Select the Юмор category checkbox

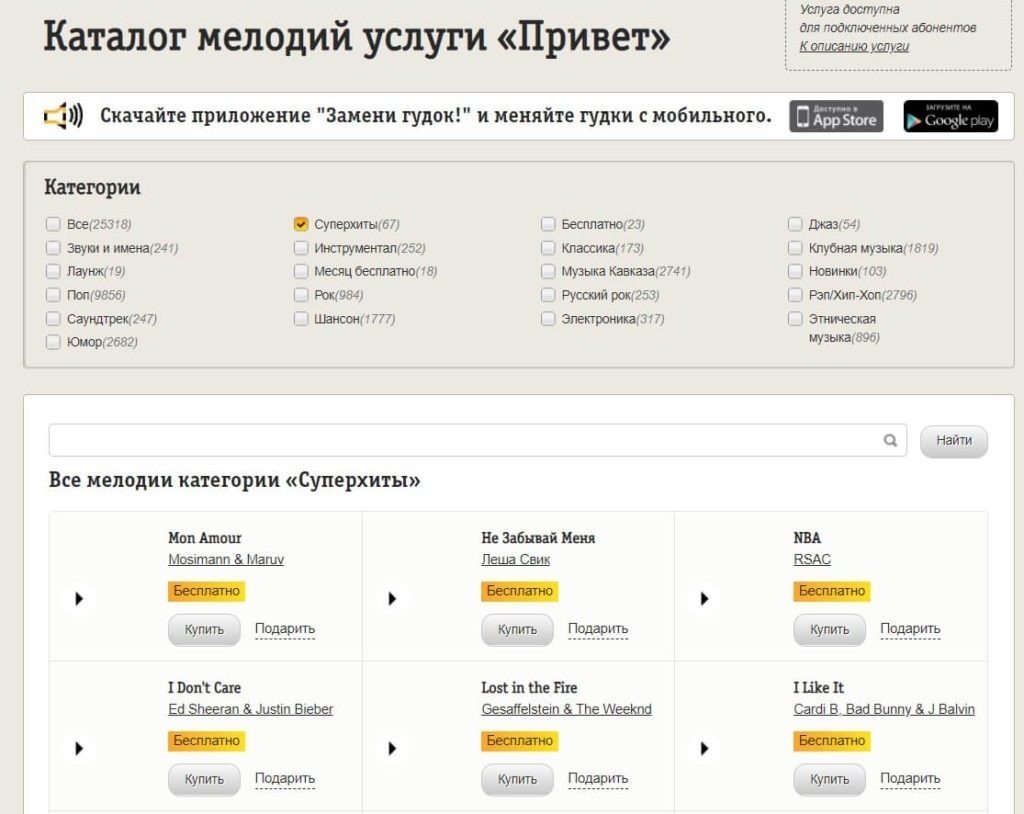click(53, 342)
